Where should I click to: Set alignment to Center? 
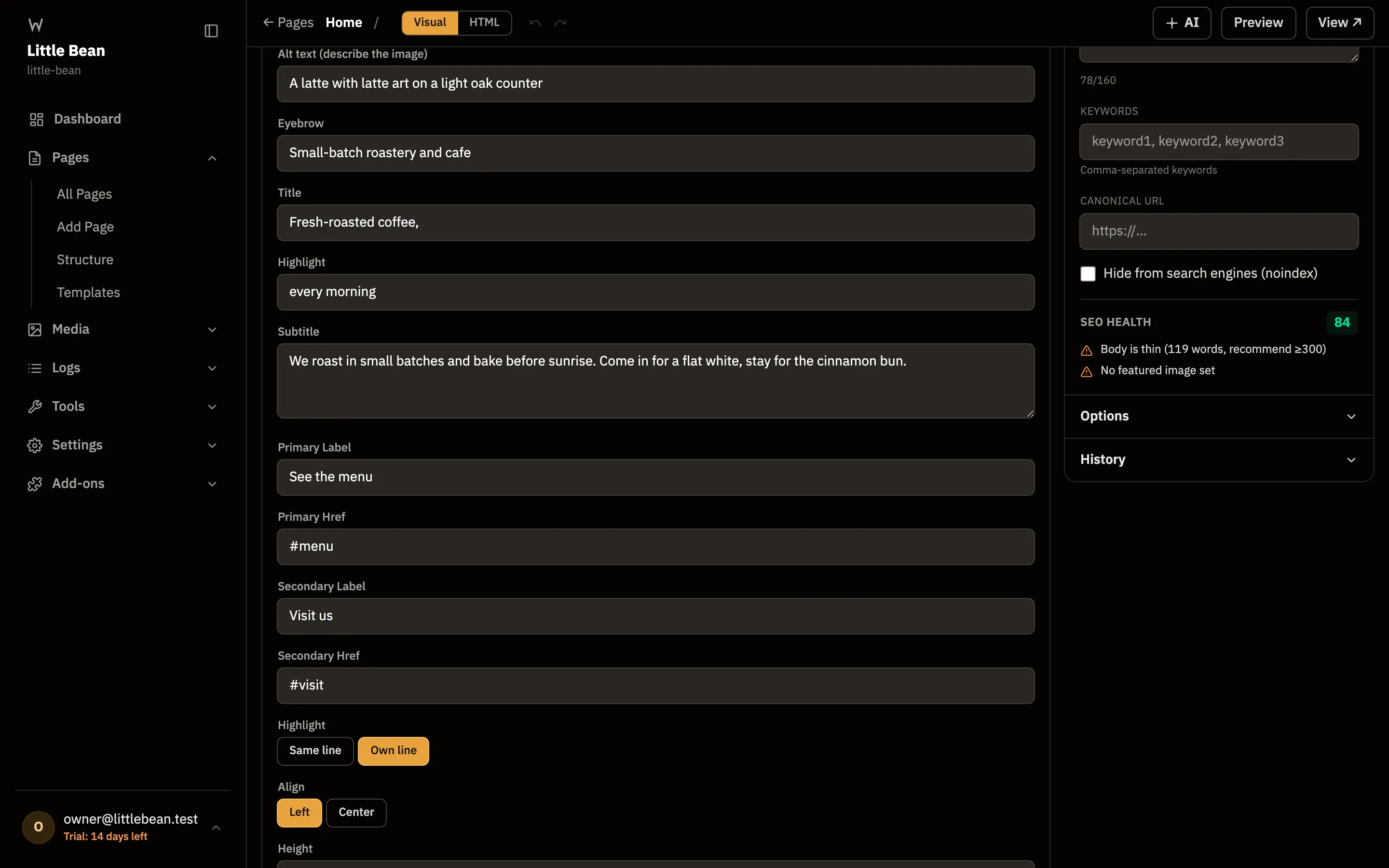(x=356, y=813)
